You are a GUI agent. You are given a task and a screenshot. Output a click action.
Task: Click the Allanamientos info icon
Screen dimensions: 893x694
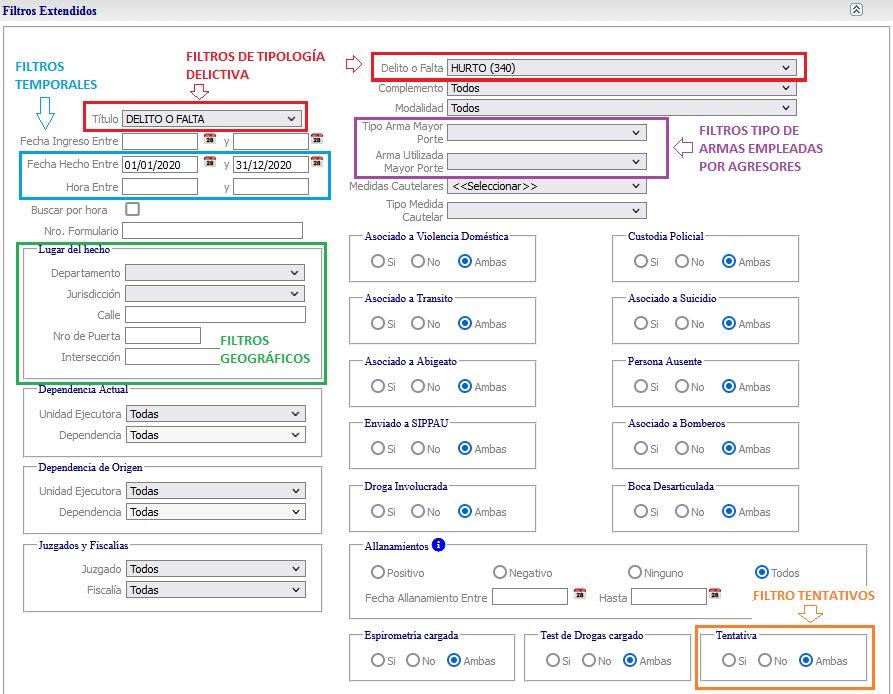tap(438, 546)
